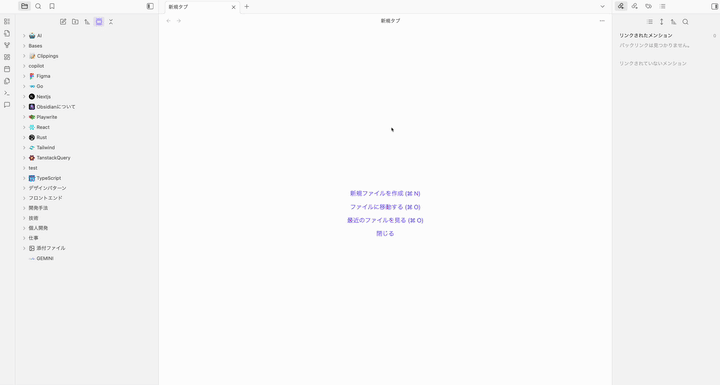Click the ribbon icon below the calendar
The width and height of the screenshot is (720, 385).
(x=7, y=81)
